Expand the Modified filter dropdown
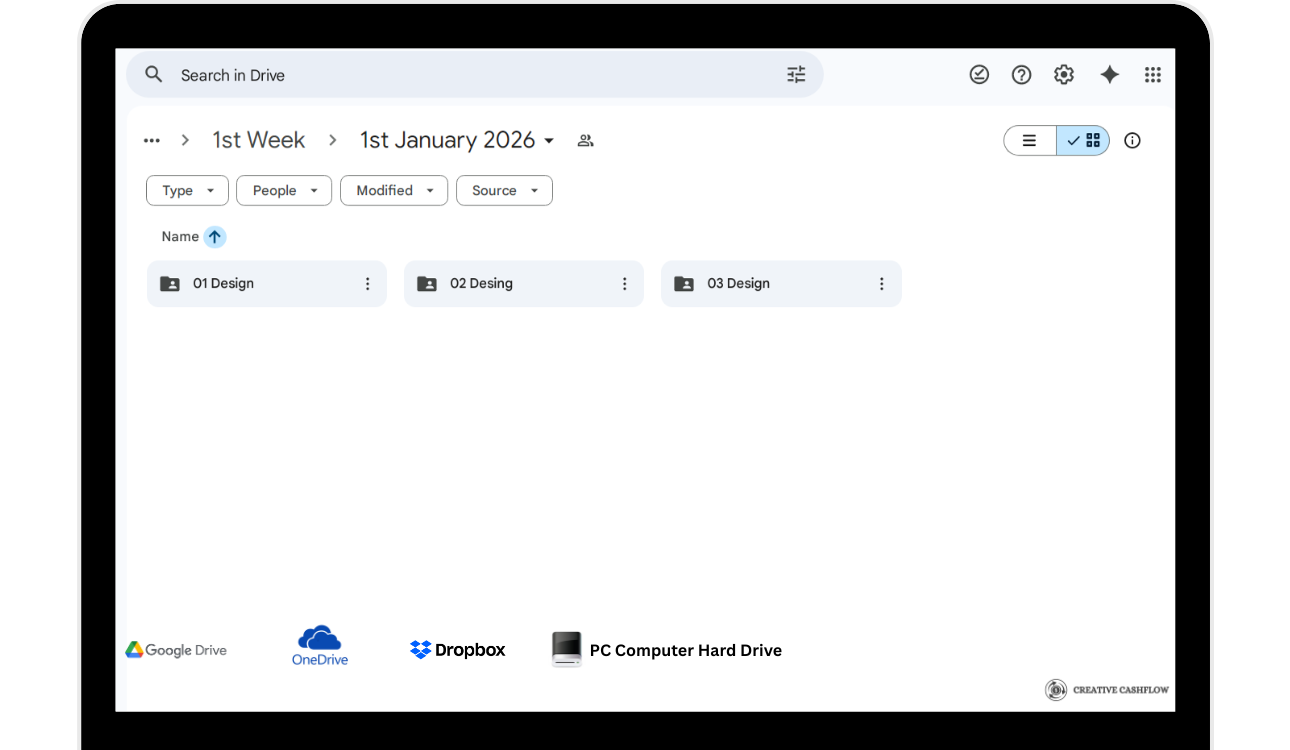 (393, 190)
